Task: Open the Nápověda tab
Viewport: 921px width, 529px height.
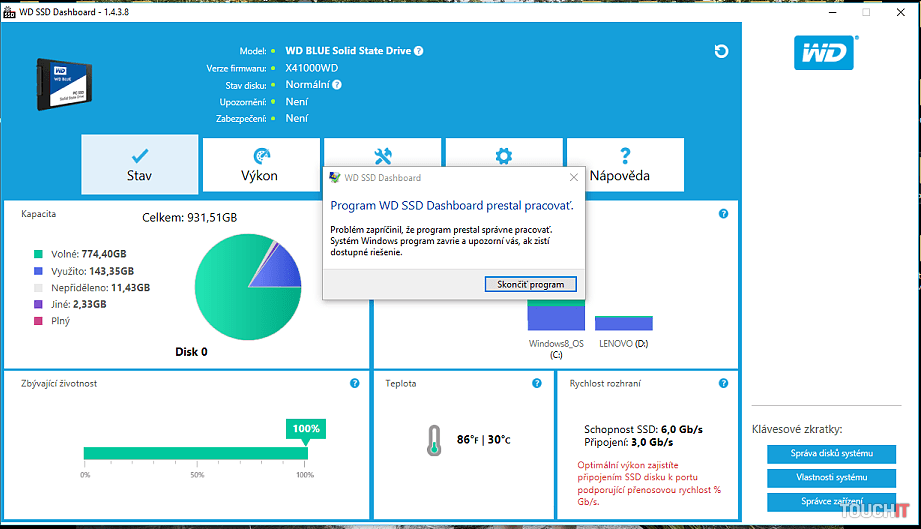Action: [625, 165]
